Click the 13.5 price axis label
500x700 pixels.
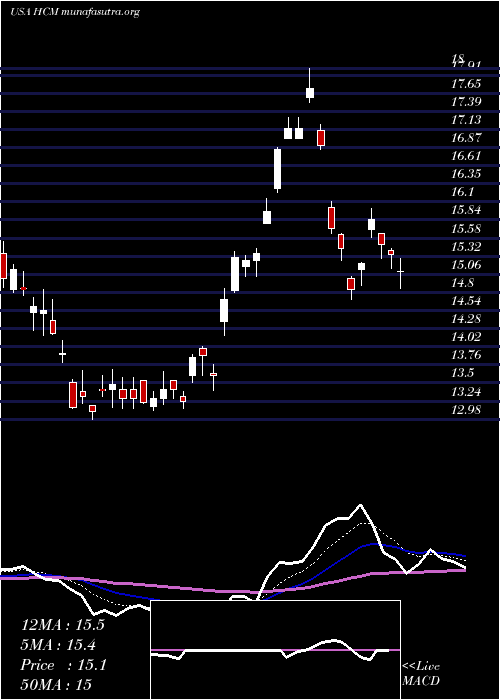(x=462, y=373)
